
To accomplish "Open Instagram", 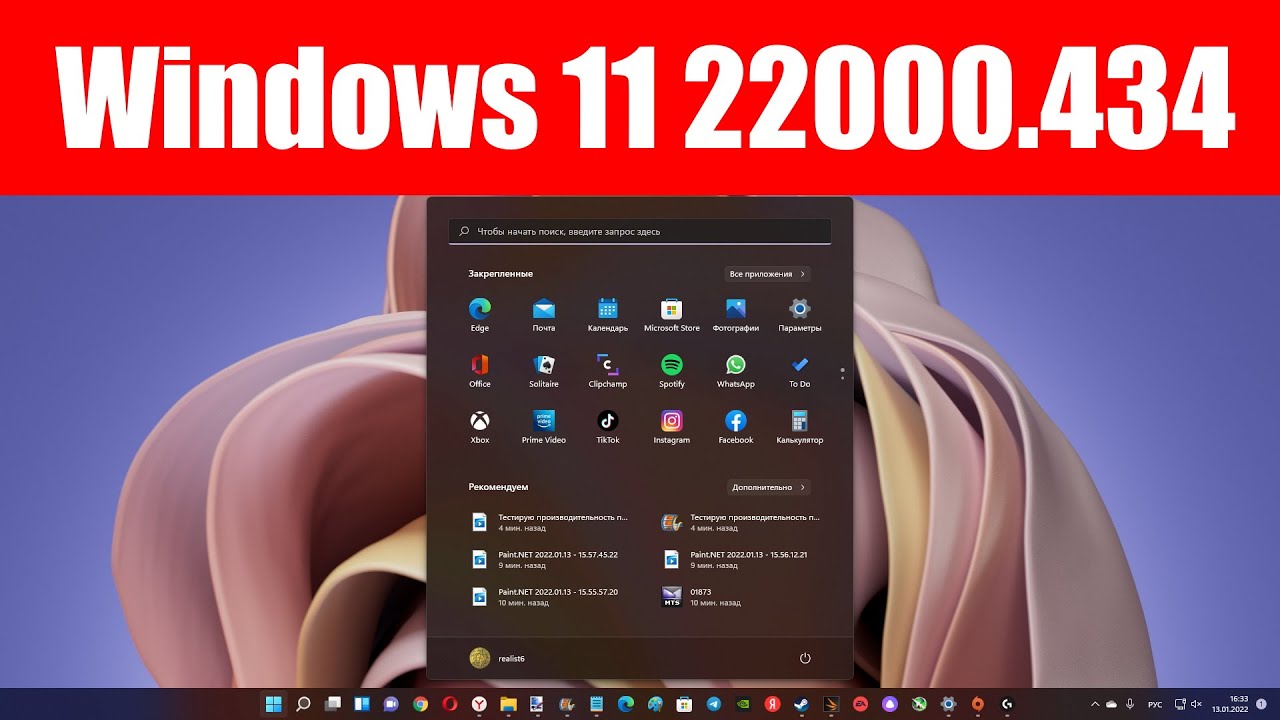I will [672, 426].
